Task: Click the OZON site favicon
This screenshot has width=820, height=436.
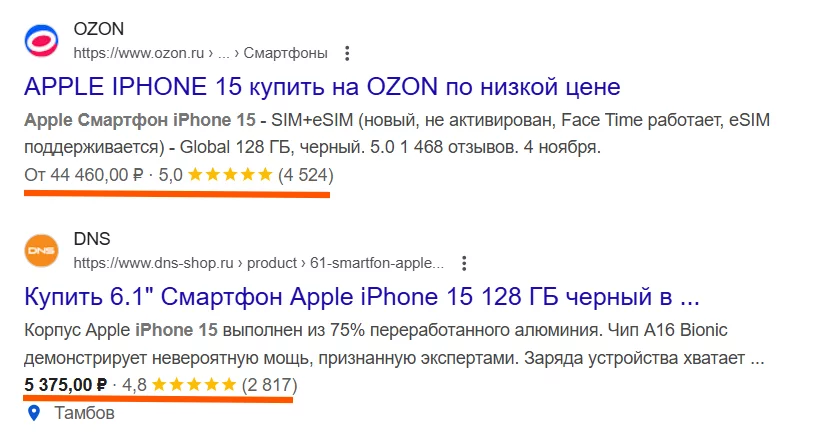Action: pyautogui.click(x=41, y=40)
